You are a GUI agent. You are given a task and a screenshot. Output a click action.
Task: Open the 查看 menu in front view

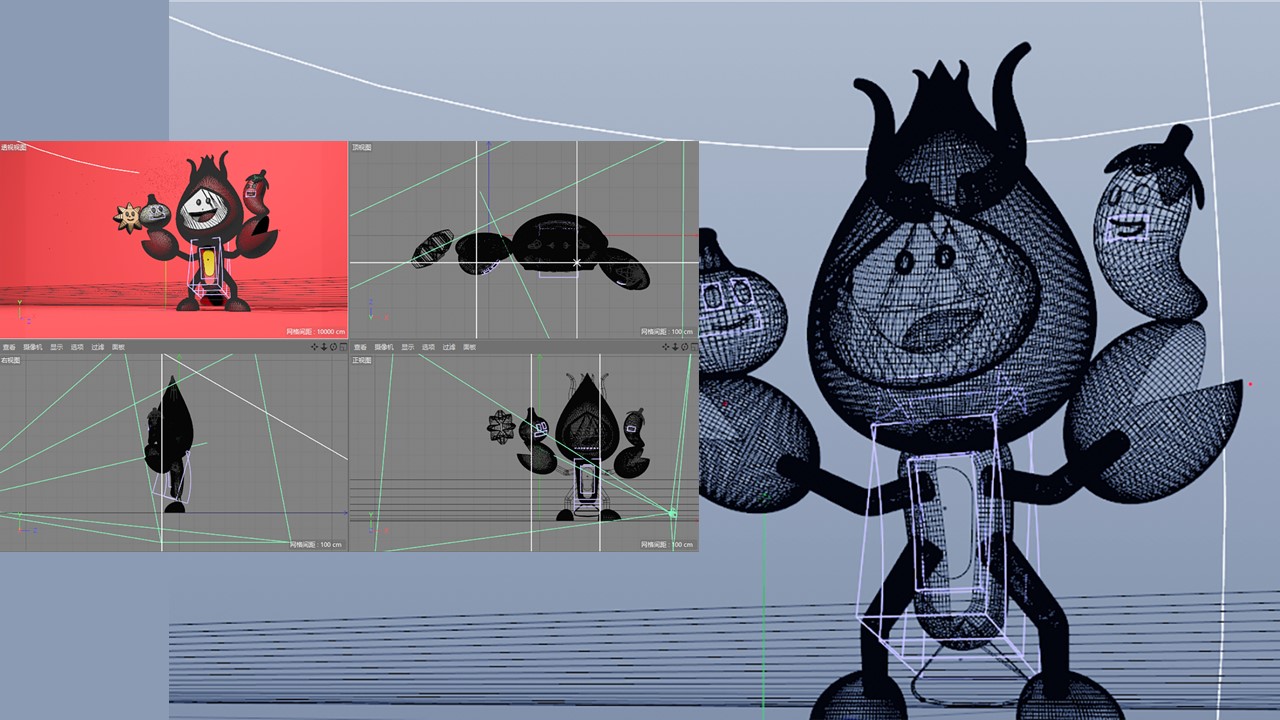coord(360,347)
